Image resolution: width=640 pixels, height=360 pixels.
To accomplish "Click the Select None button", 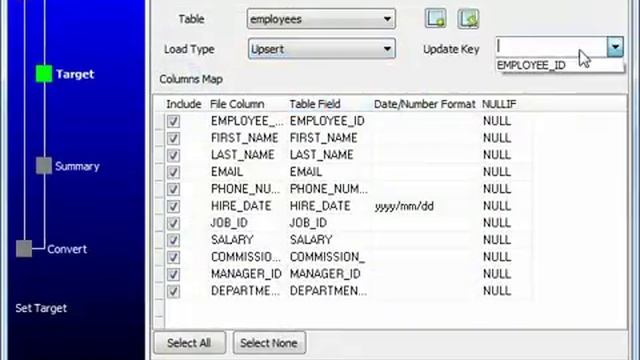I will (269, 343).
